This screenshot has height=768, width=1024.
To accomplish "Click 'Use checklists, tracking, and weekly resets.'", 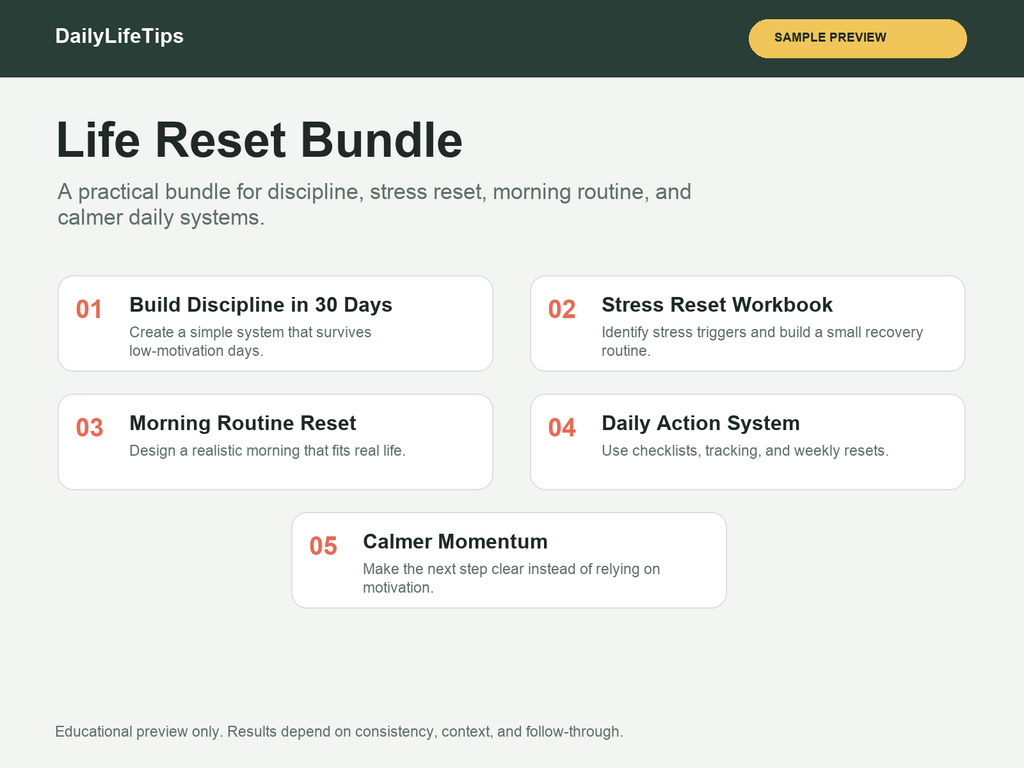I will [x=744, y=451].
